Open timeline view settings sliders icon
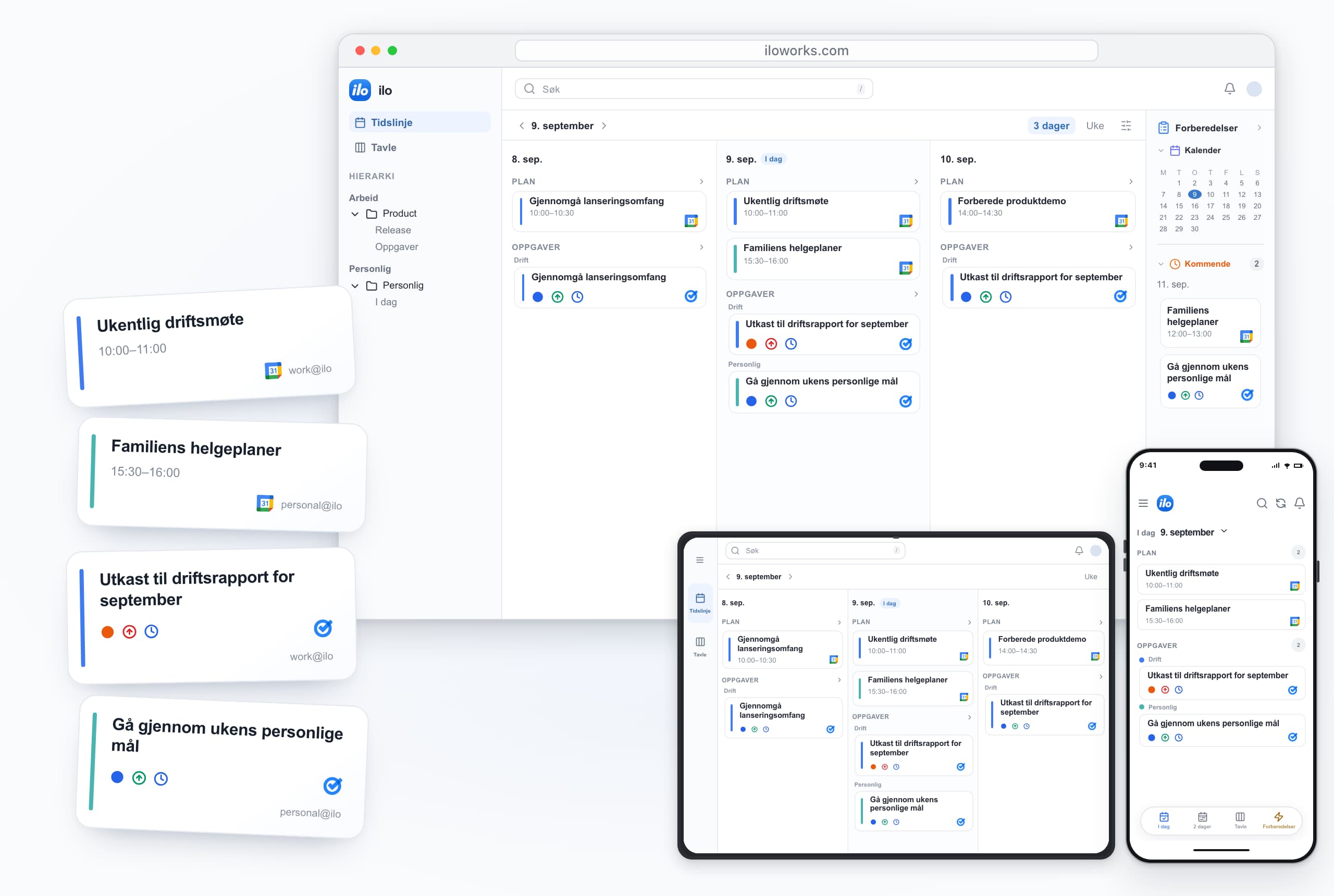The image size is (1334, 896). click(x=1126, y=126)
